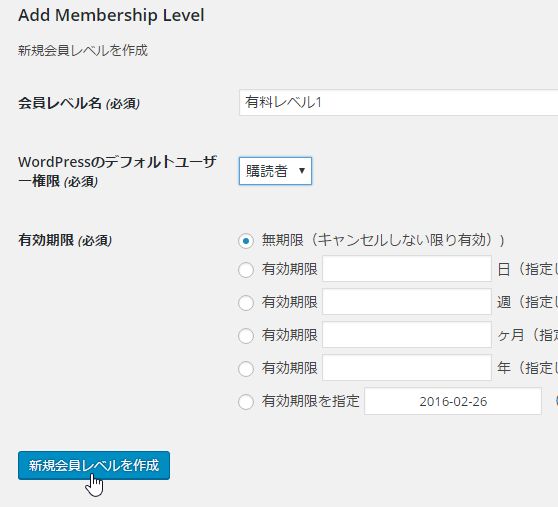This screenshot has height=507, width=558.
Task: Click the 会員レベル名 text input field
Action: coord(399,103)
